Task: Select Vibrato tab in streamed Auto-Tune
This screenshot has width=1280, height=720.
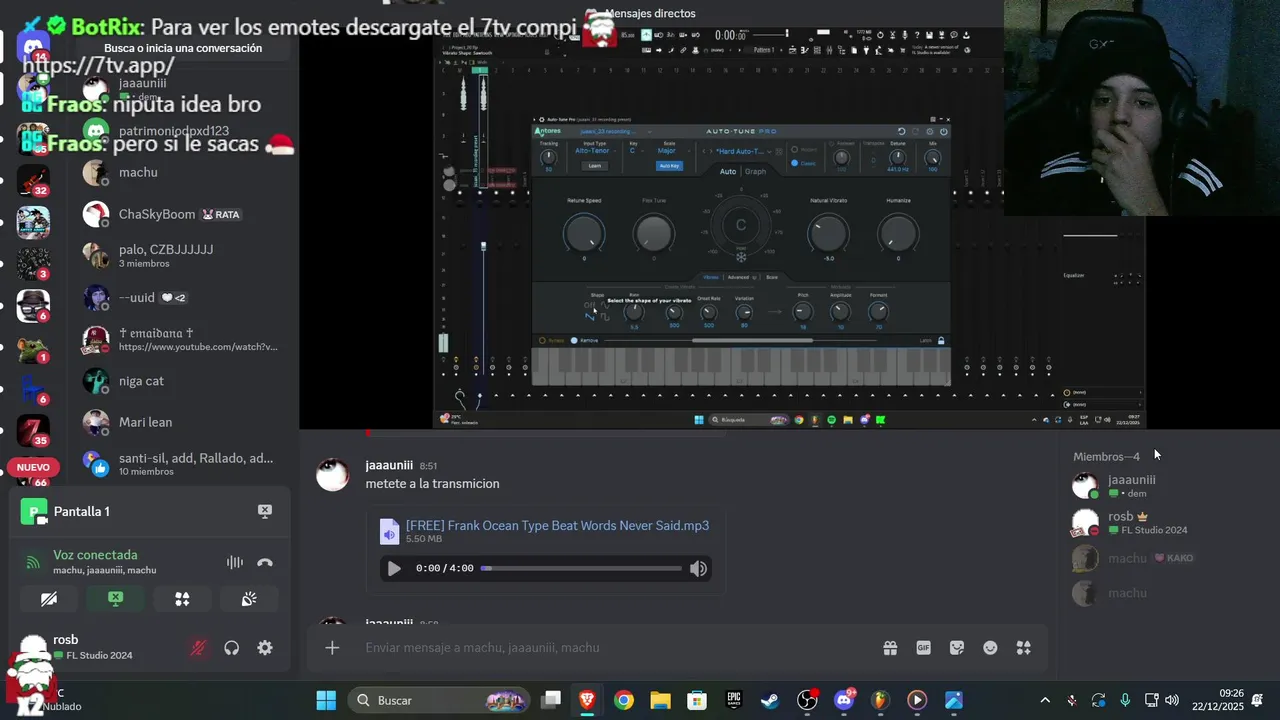Action: point(711,277)
